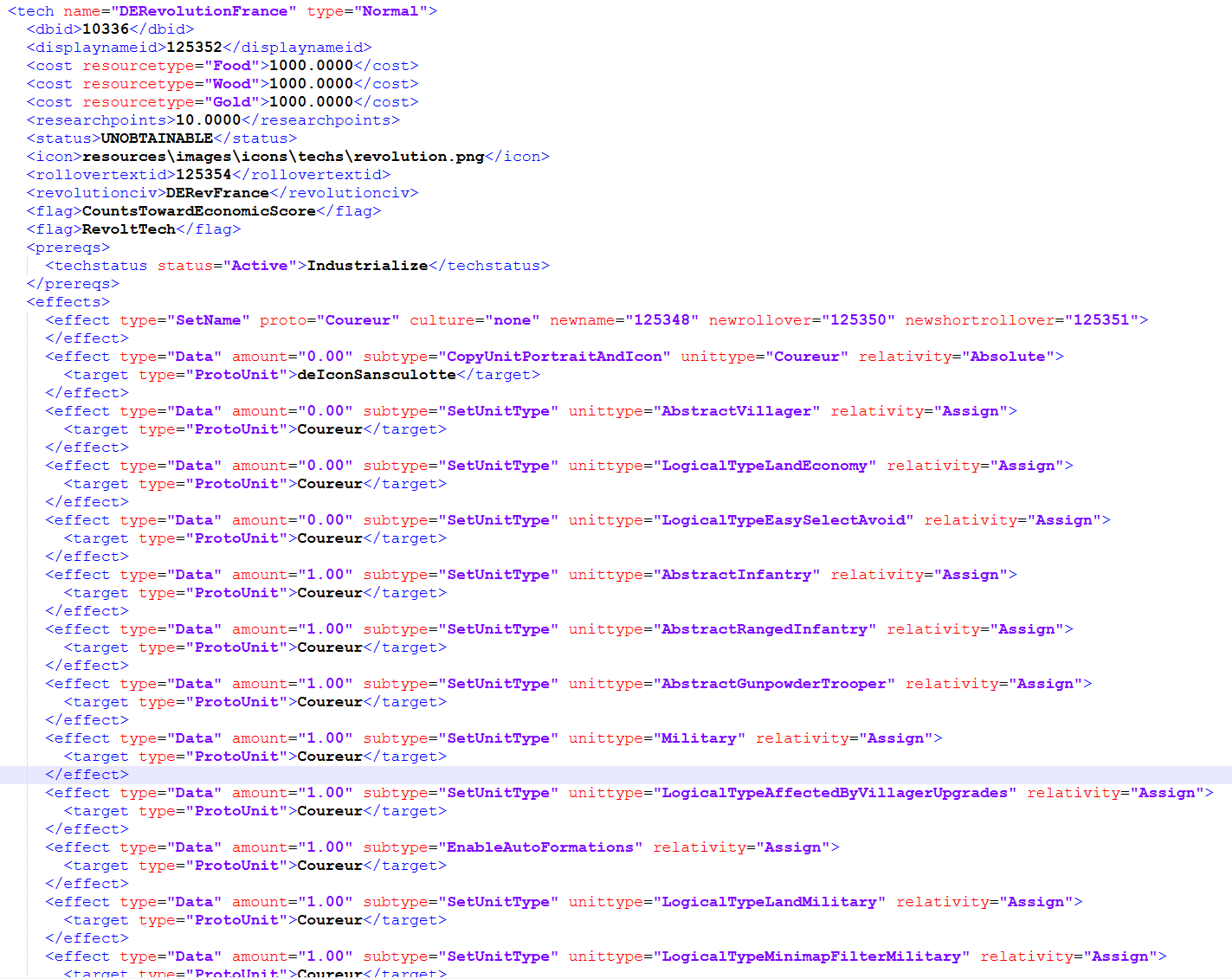Image resolution: width=1232 pixels, height=979 pixels.
Task: Click the unittype "Military"
Action: (x=700, y=738)
